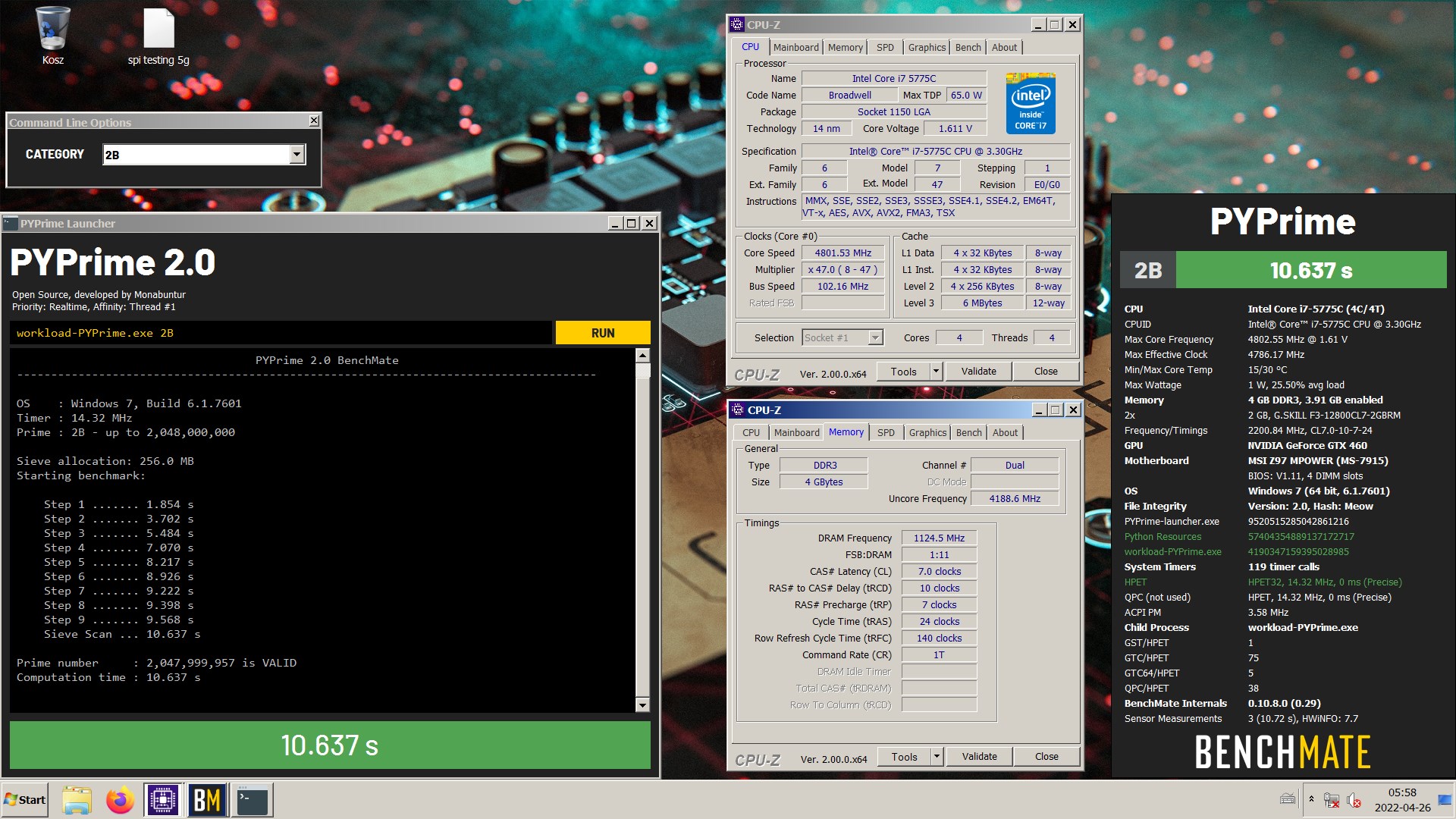The height and width of the screenshot is (819, 1456).
Task: Switch to CPU tab in lower CPU-Z
Action: pyautogui.click(x=751, y=432)
